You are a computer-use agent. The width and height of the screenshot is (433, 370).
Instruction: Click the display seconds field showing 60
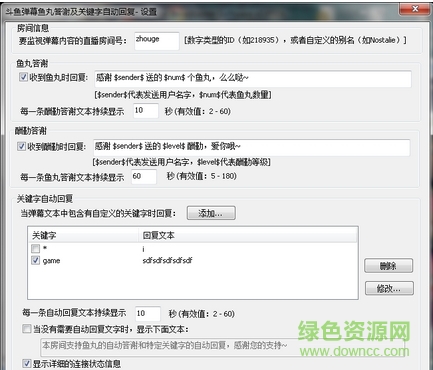(x=144, y=176)
